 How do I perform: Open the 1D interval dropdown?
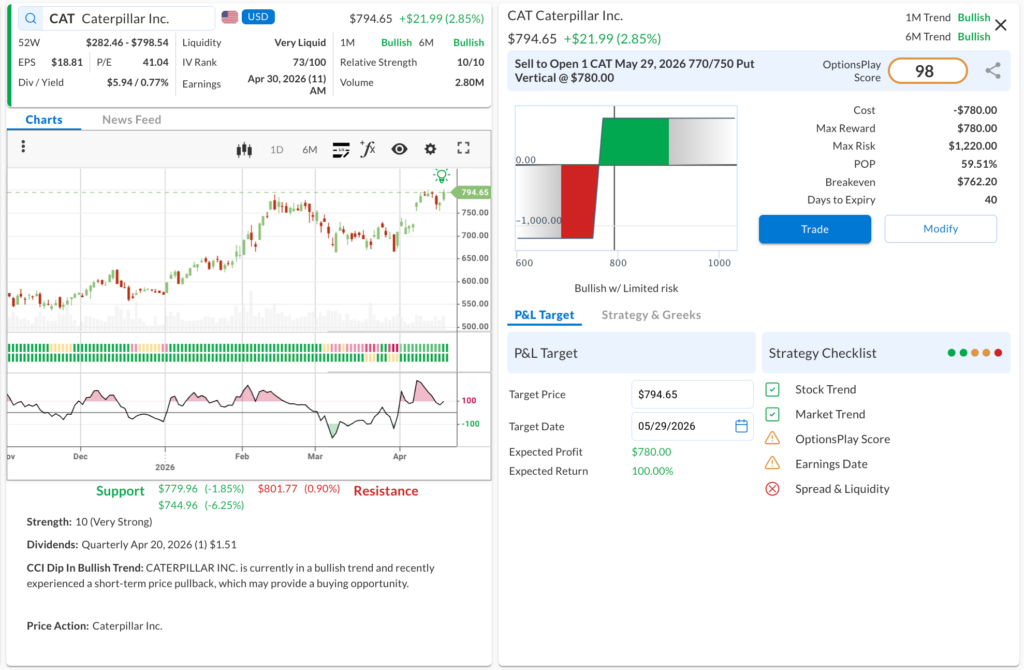tap(277, 150)
